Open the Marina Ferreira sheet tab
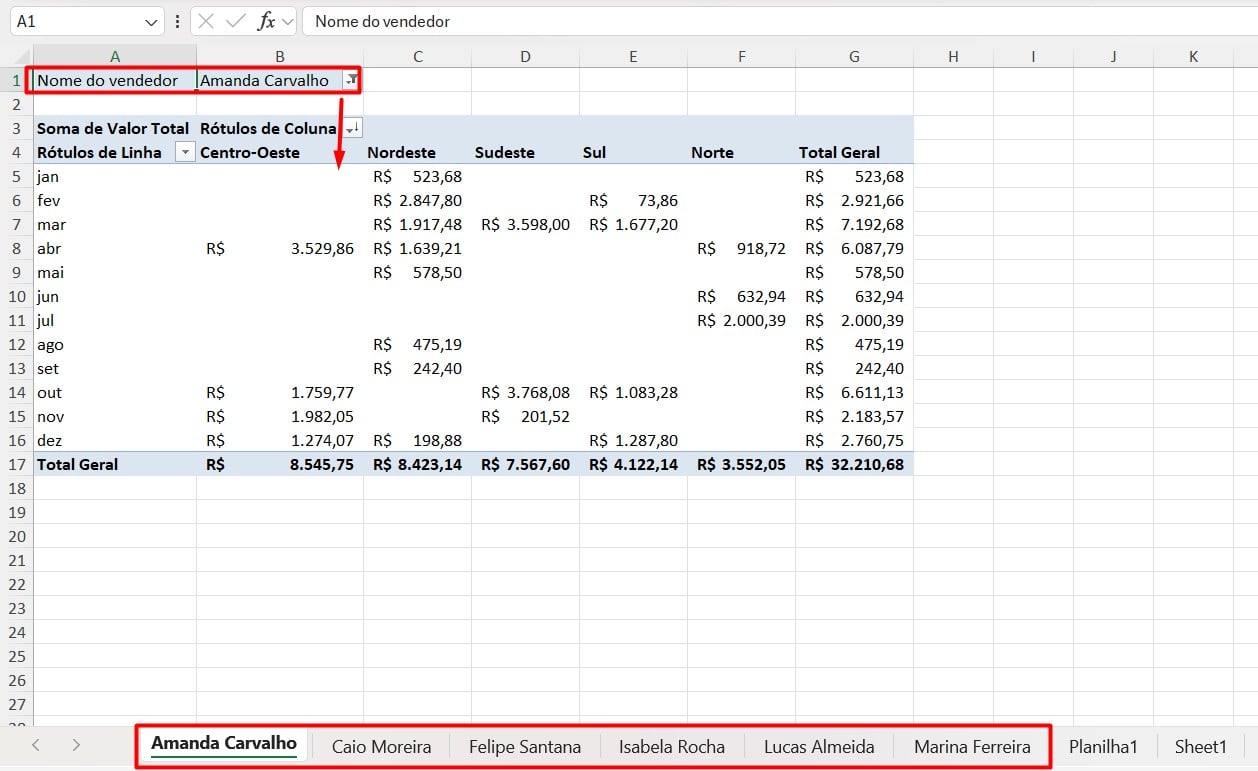This screenshot has width=1258, height=771. click(972, 746)
